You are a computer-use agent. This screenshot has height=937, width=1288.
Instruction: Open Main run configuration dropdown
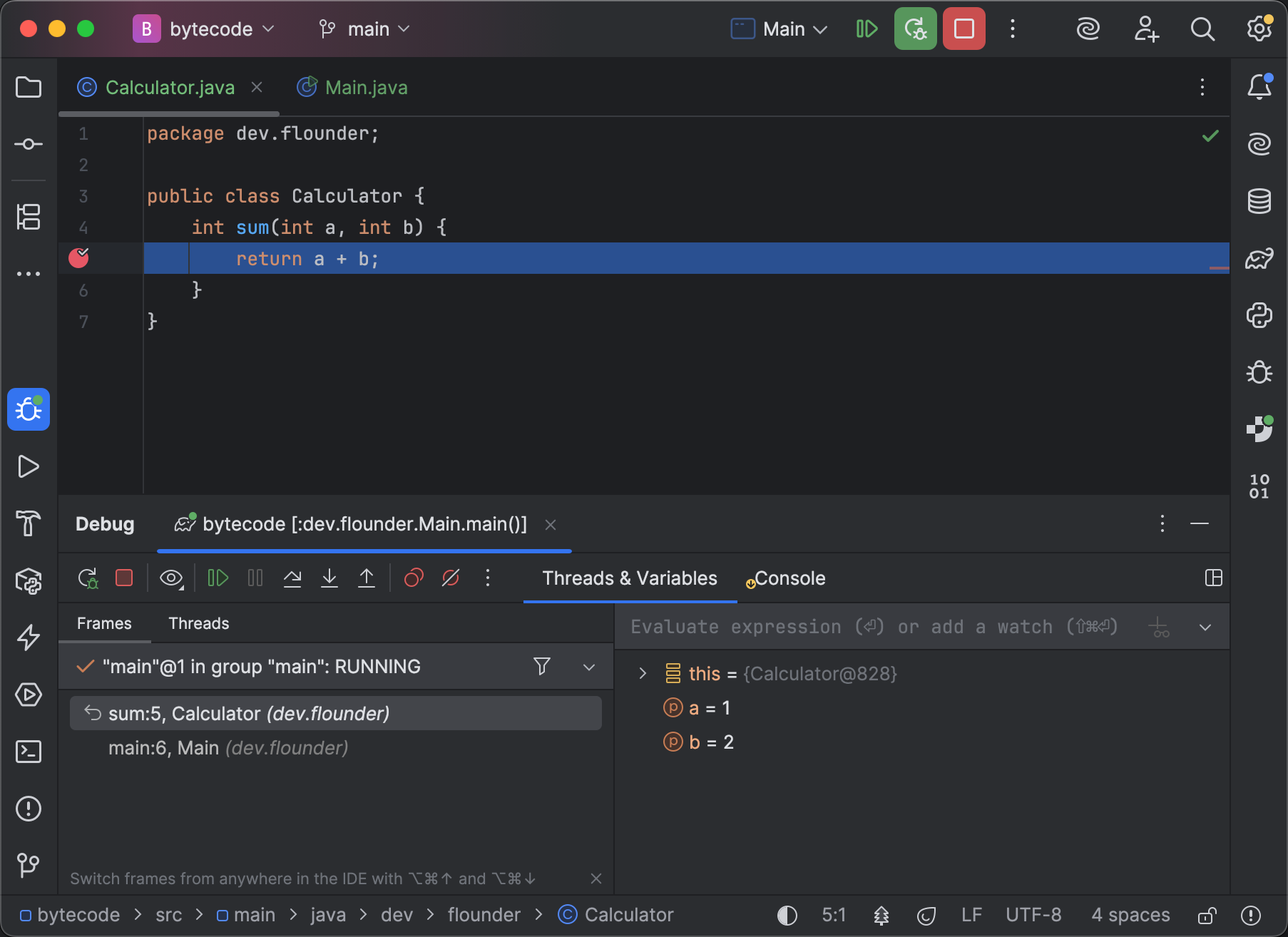coord(779,29)
